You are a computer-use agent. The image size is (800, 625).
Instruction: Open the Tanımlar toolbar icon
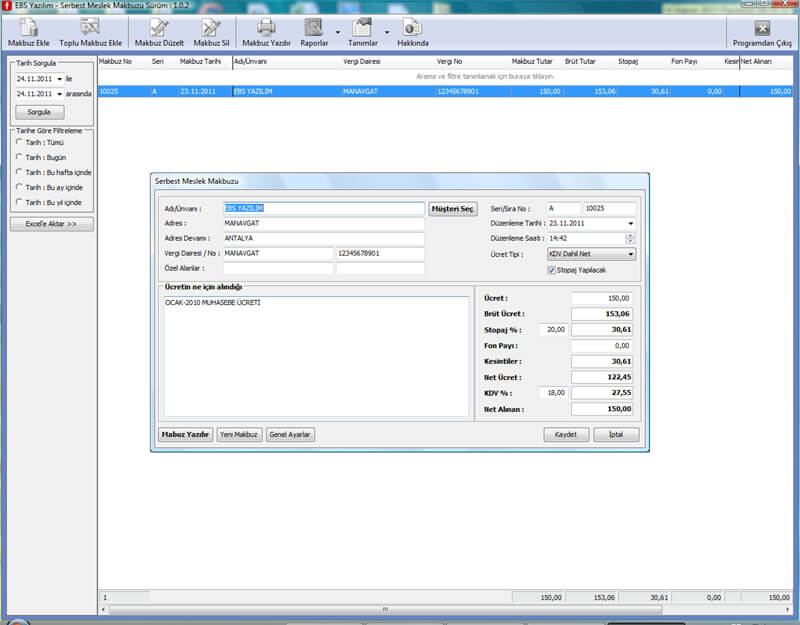[362, 28]
